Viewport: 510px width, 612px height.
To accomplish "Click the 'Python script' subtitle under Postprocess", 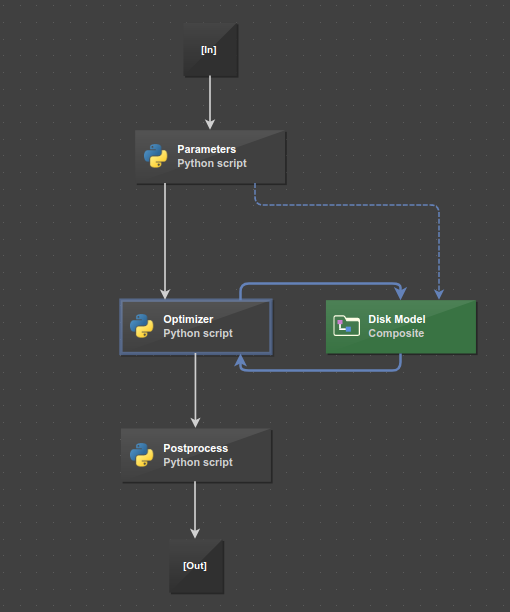I will [198, 462].
